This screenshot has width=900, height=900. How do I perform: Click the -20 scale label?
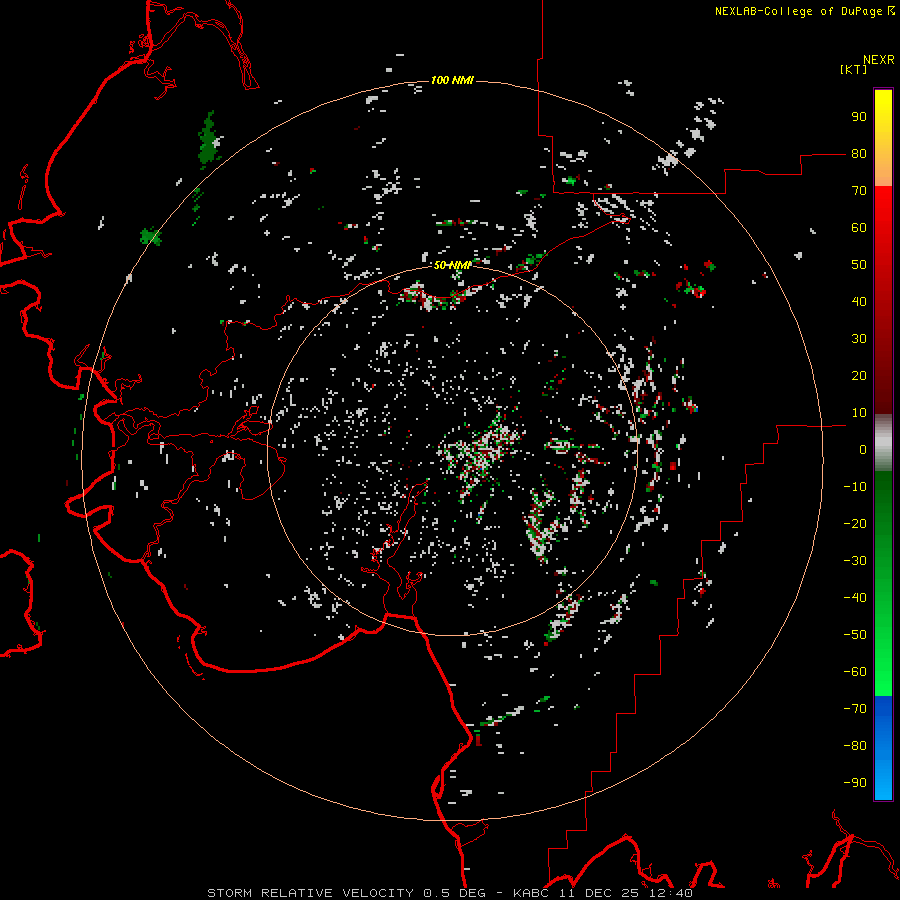tap(855, 523)
